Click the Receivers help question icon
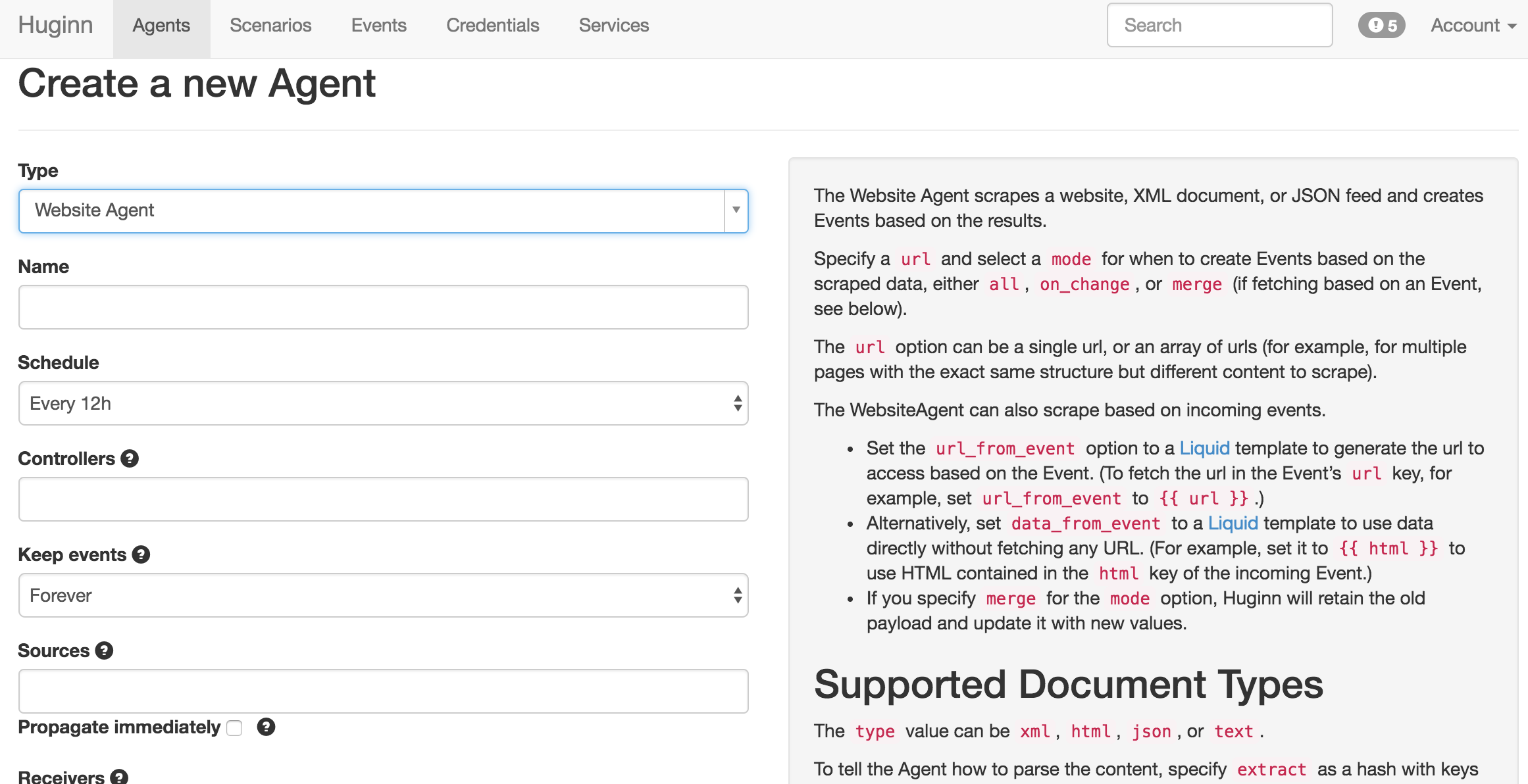Screen dimensions: 1528x784 tap(119, 776)
